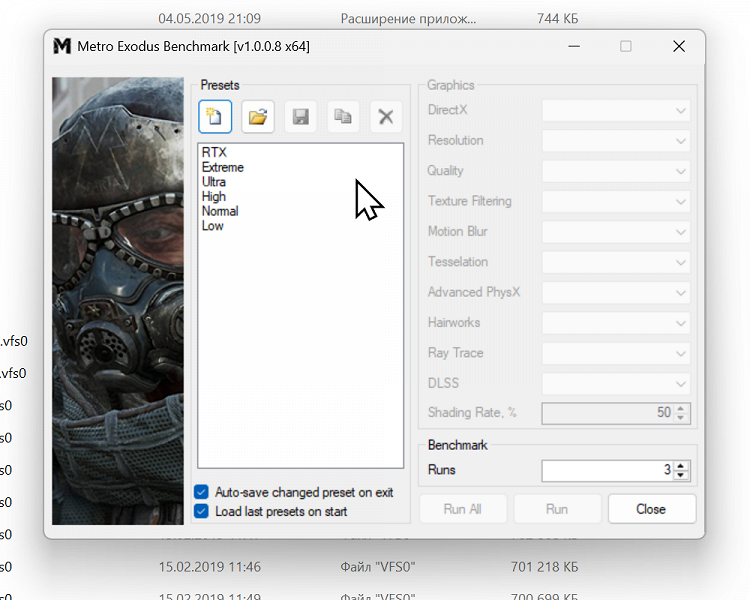Select the RTX preset
The height and width of the screenshot is (600, 750).
[214, 153]
